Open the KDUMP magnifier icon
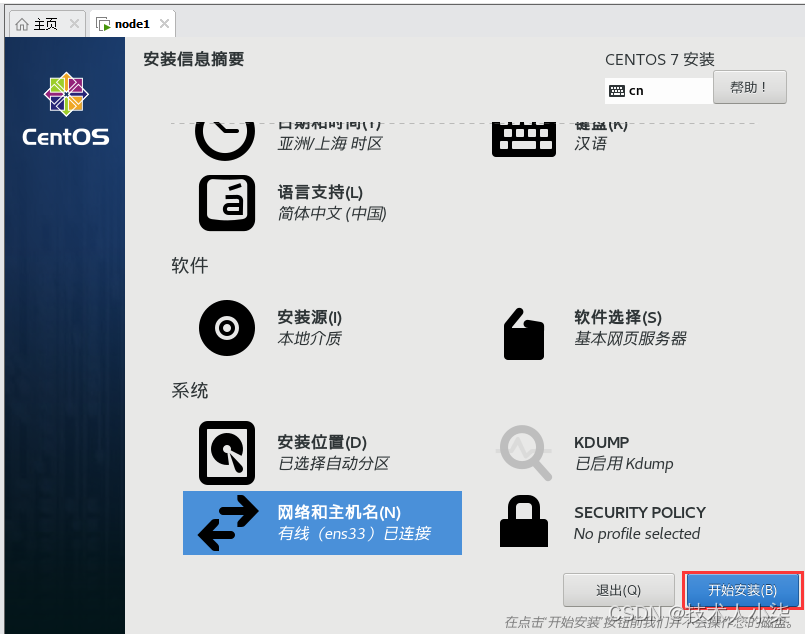This screenshot has height=634, width=805. (x=524, y=452)
